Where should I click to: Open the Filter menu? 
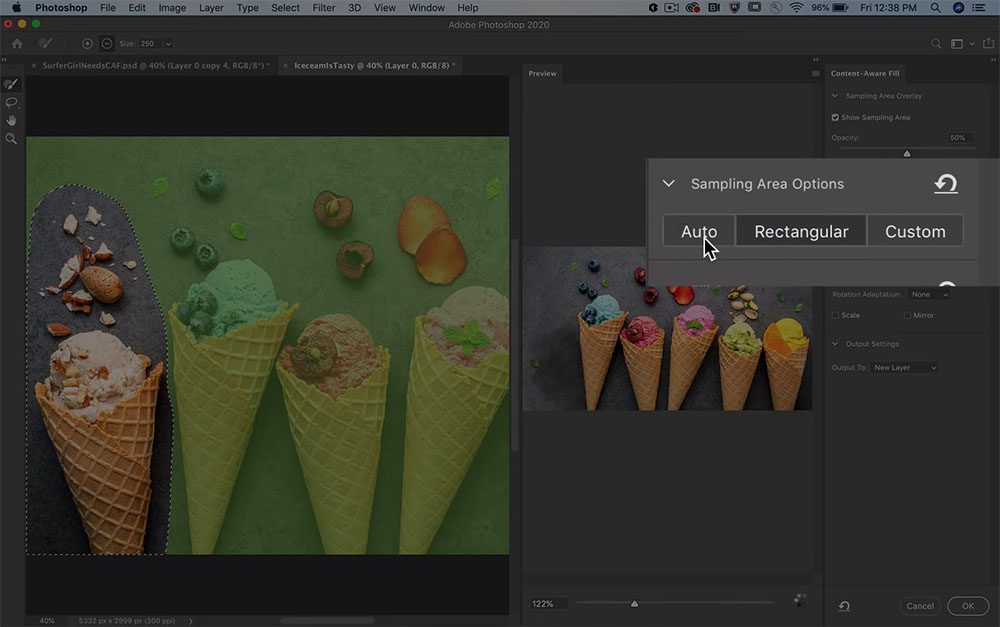[323, 8]
